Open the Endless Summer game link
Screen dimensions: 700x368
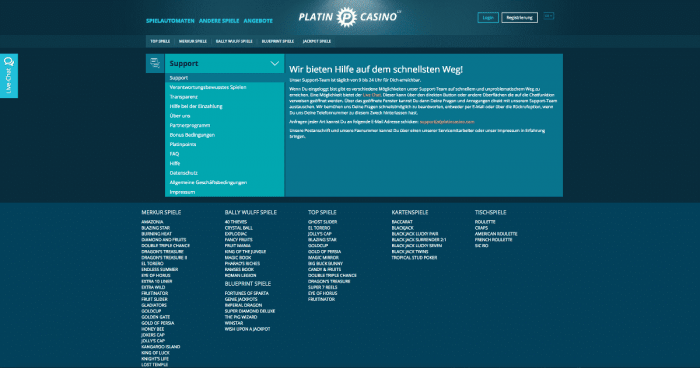coord(159,269)
